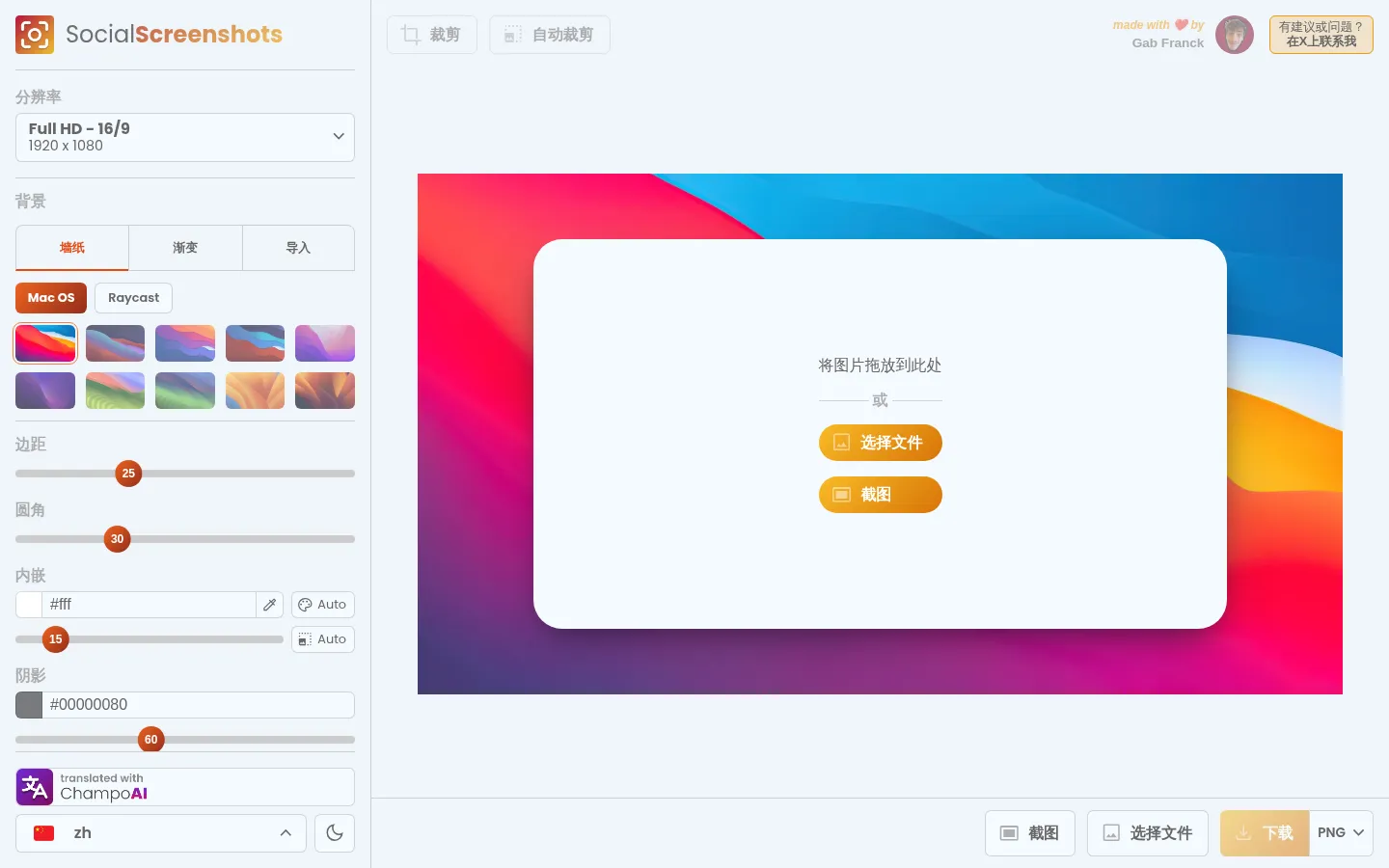
Task: Select the second wallpaper thumbnail in the top row
Action: [115, 343]
